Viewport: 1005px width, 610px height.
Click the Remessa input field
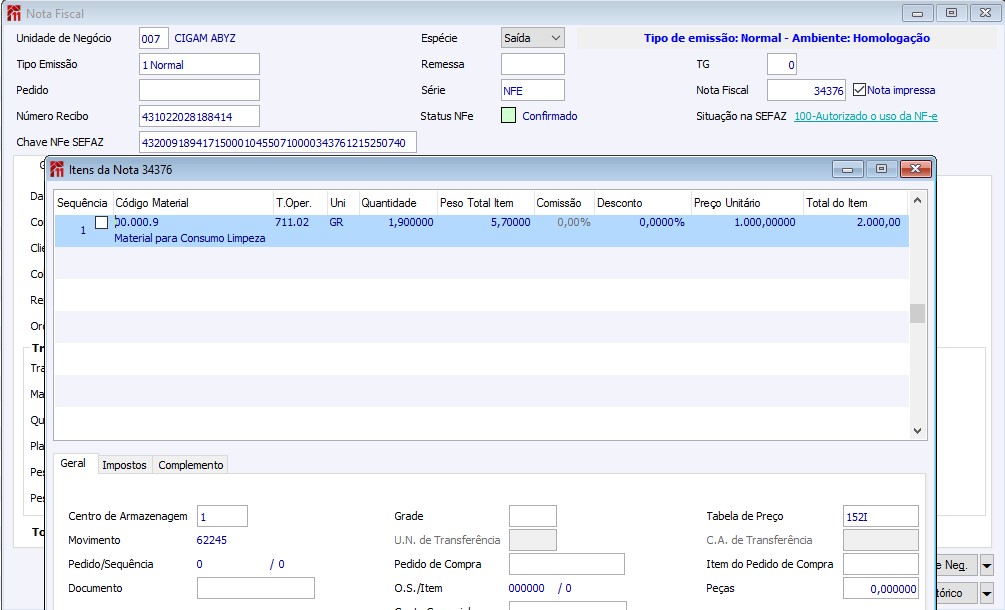[x=533, y=64]
